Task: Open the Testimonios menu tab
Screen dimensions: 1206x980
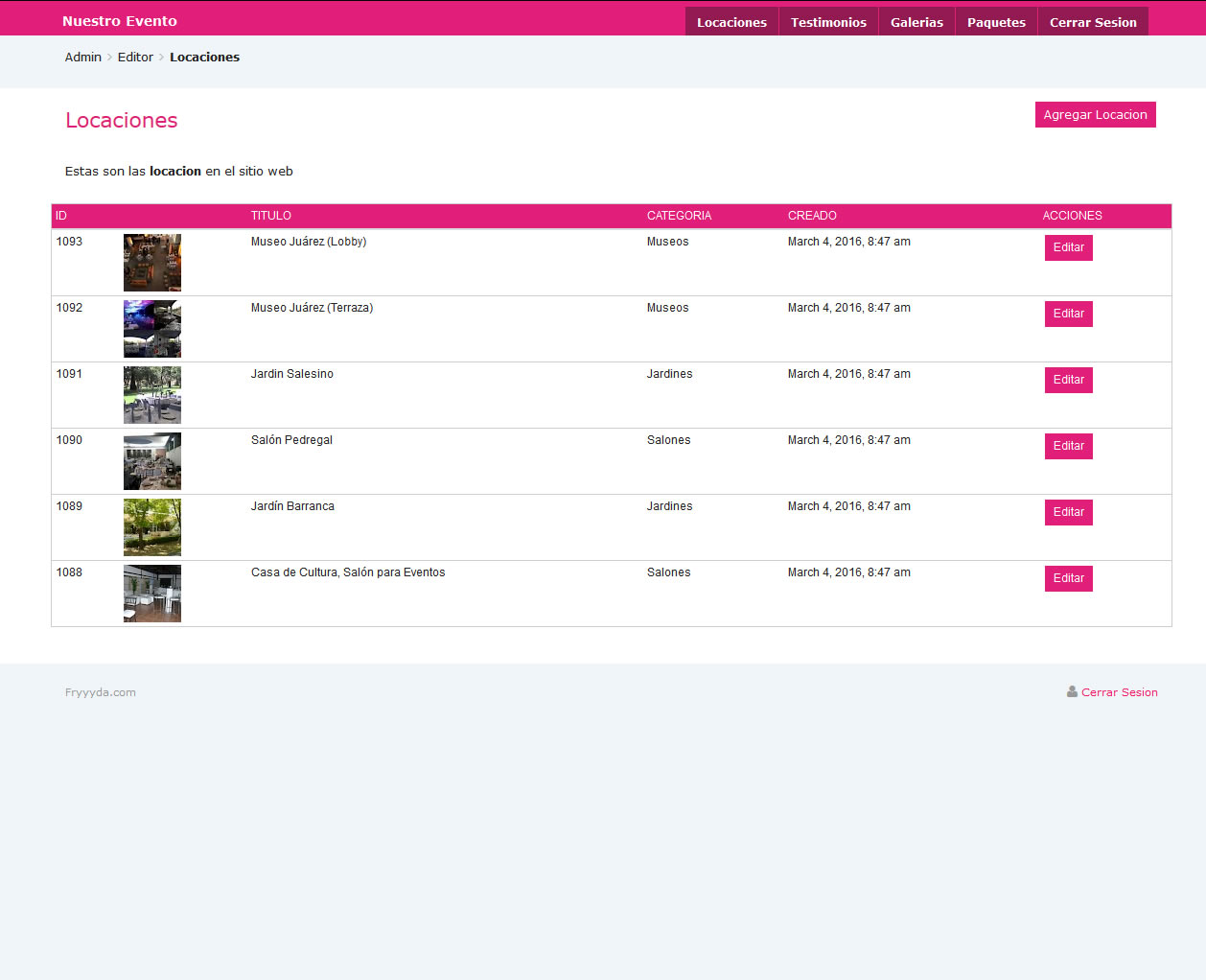Action: [x=828, y=22]
